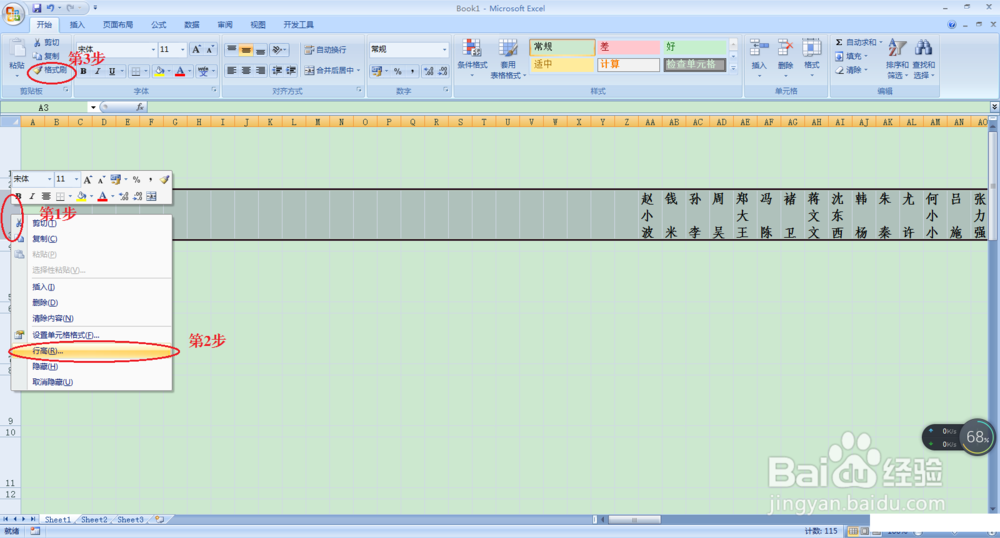Screen dimensions: 1000x538
Task: Increase font size with ribbon large A button
Action: (x=196, y=49)
